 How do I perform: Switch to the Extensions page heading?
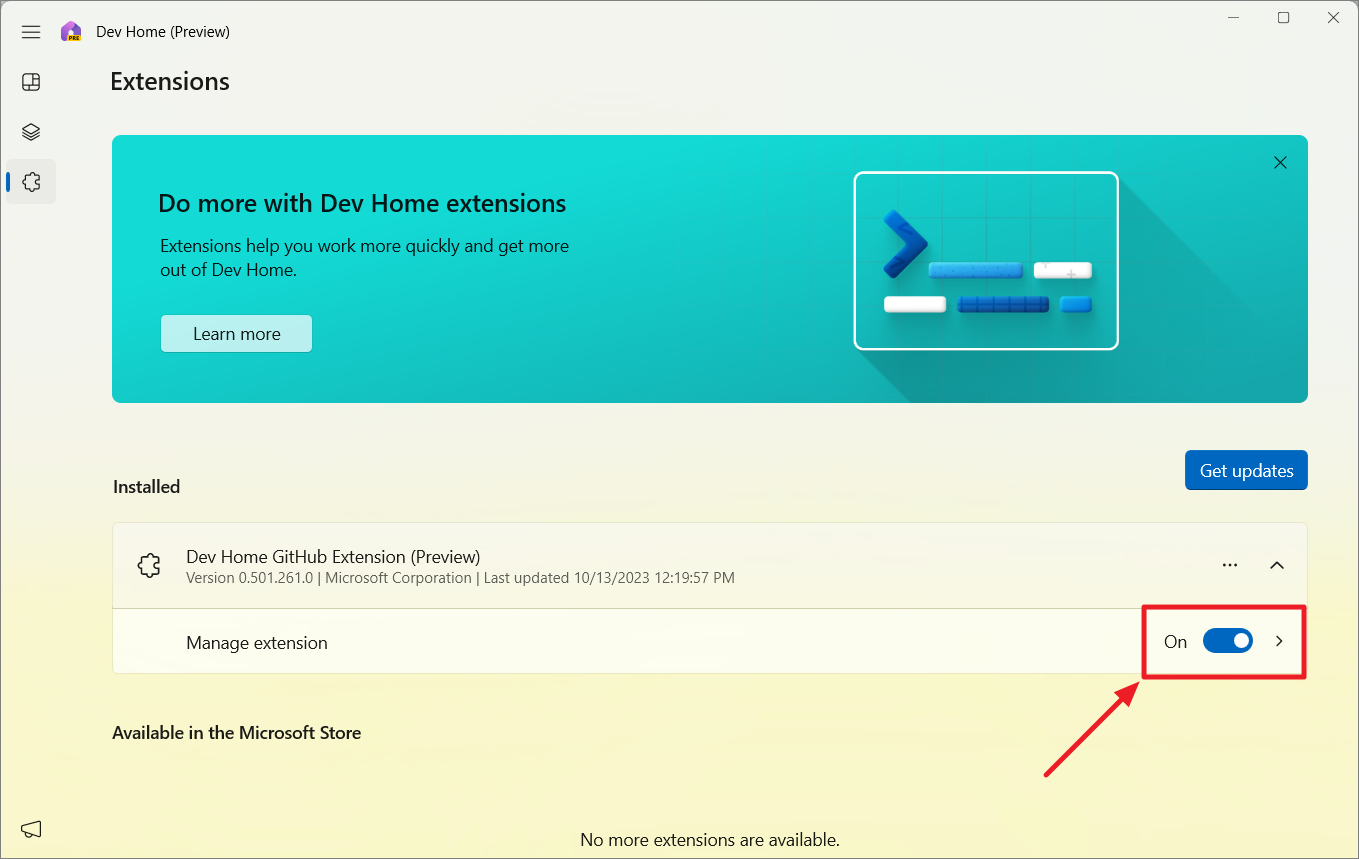[x=169, y=81]
